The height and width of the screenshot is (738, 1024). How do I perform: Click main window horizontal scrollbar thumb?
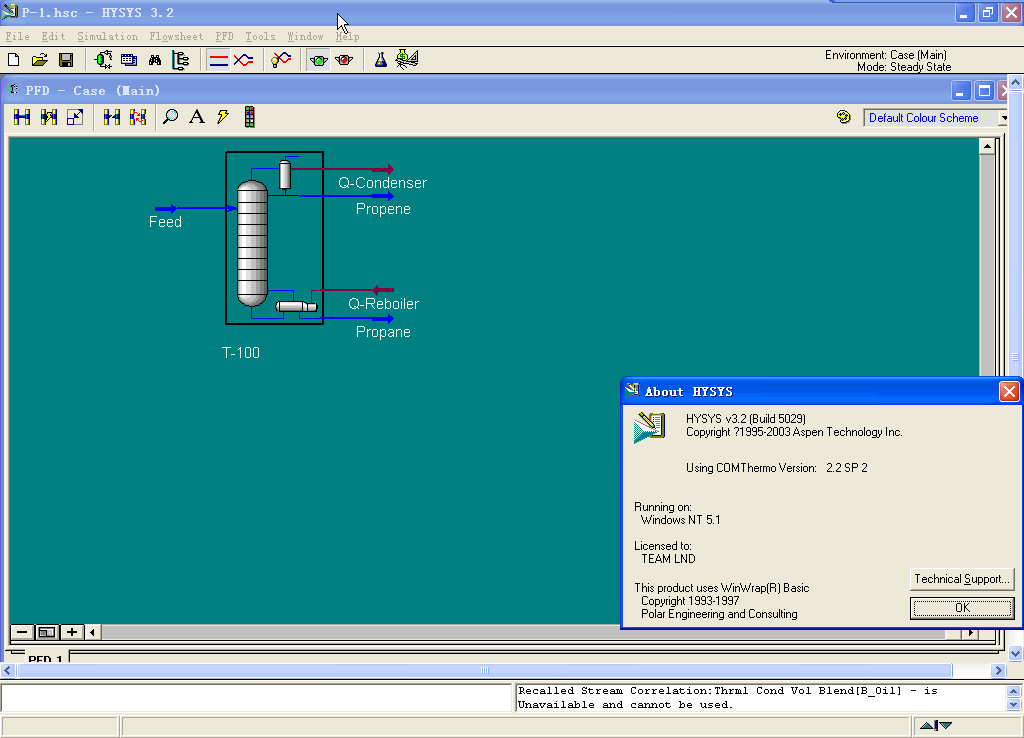(485, 670)
